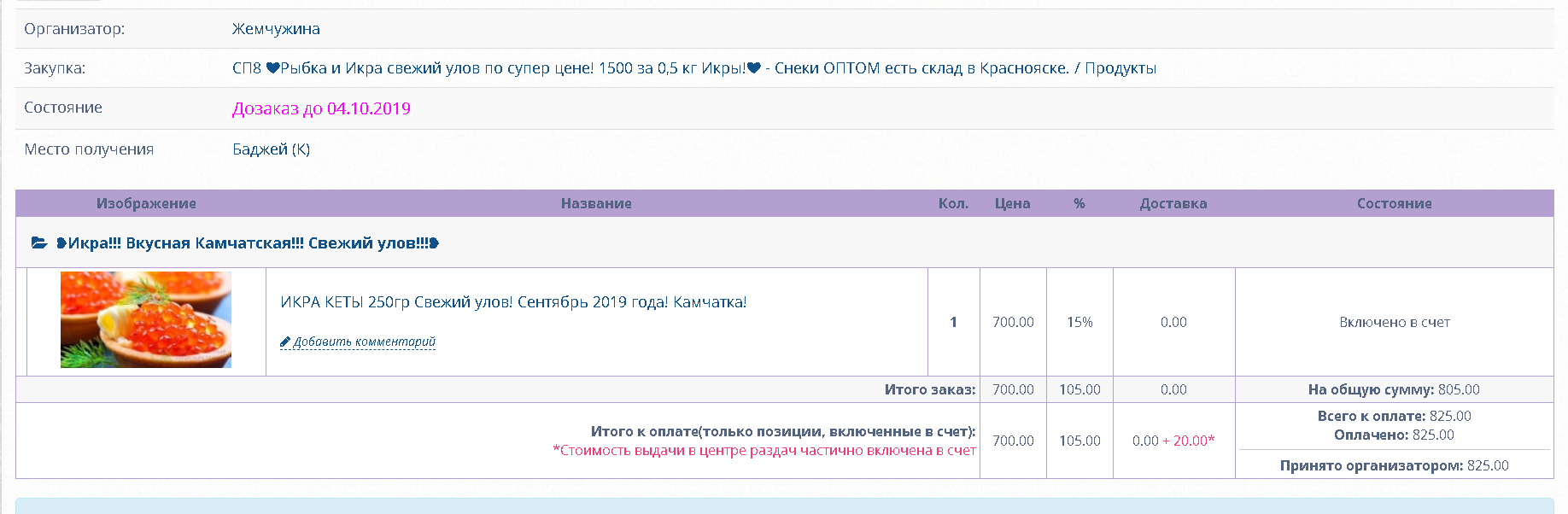This screenshot has width=1568, height=514.
Task: Click the Цена column header
Action: coord(1012,203)
